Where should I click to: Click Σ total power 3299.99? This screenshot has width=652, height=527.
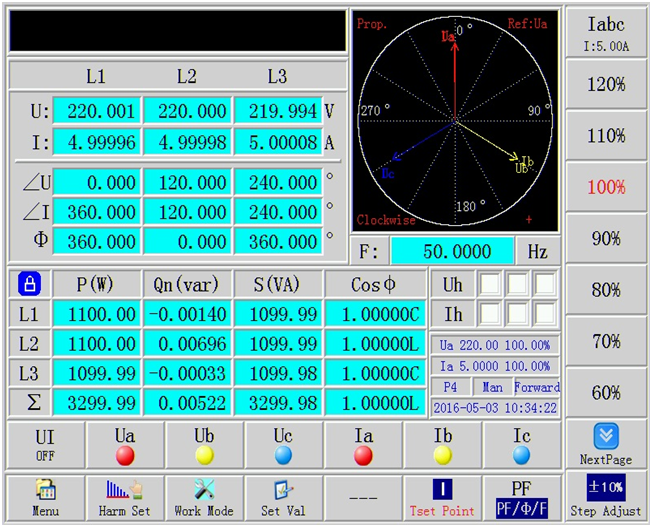(97, 403)
